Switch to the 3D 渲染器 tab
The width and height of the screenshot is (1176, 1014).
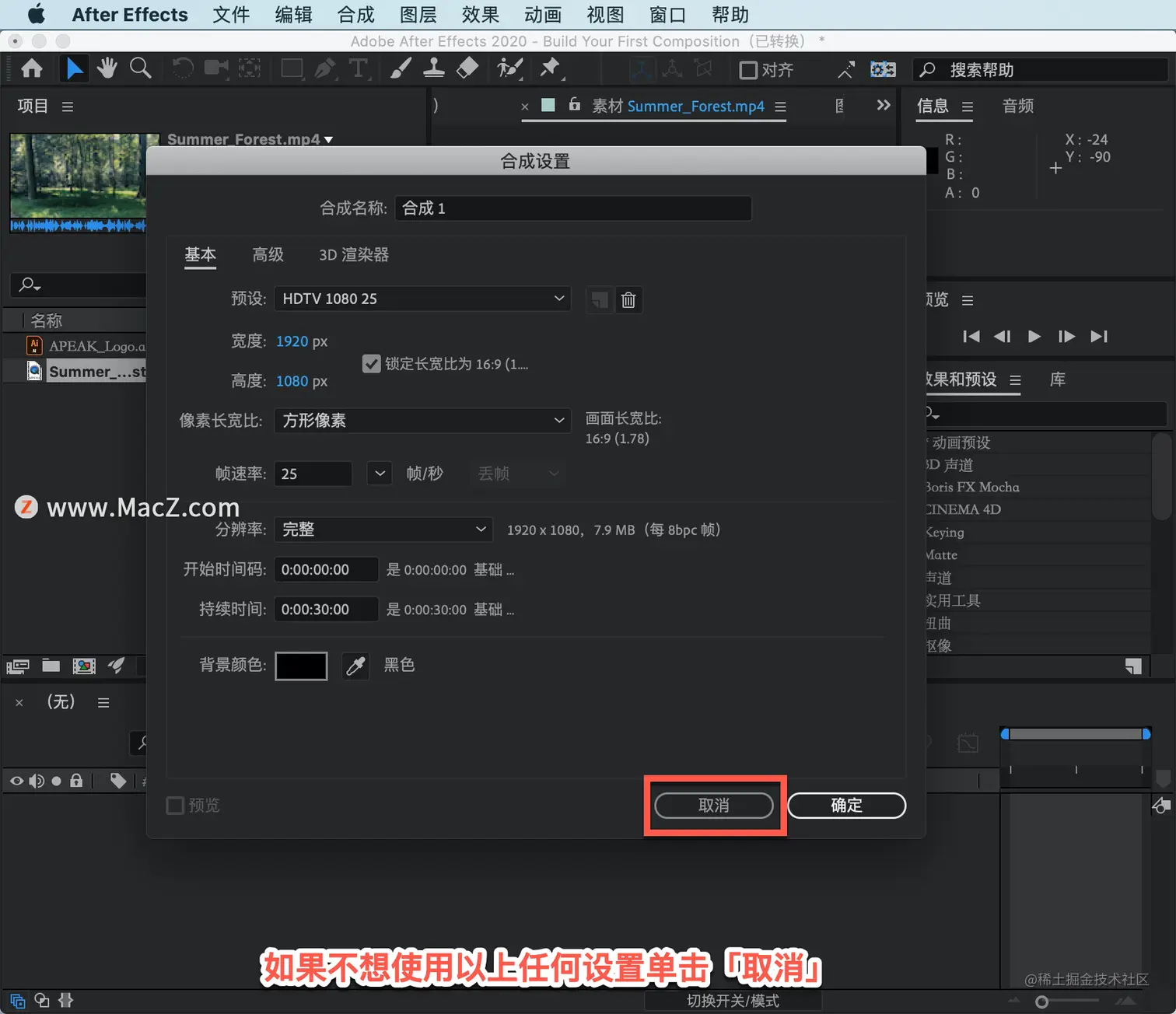[354, 254]
